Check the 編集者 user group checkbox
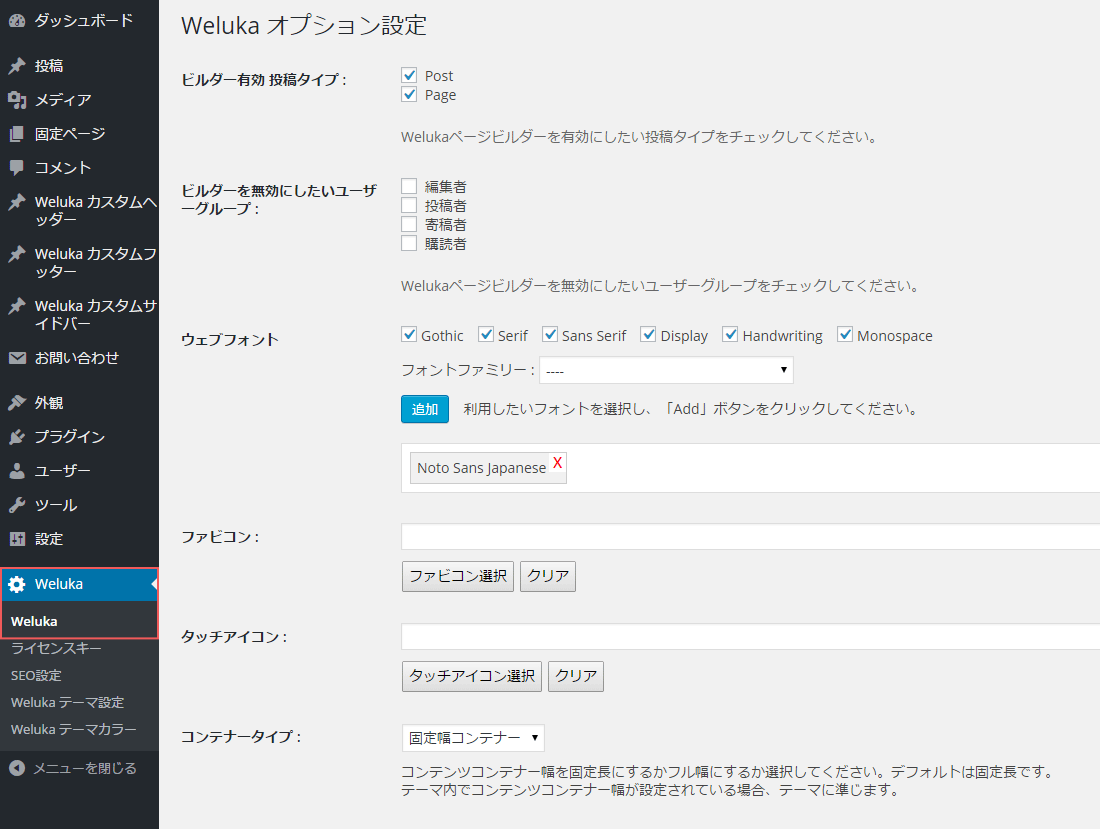 pyautogui.click(x=409, y=186)
